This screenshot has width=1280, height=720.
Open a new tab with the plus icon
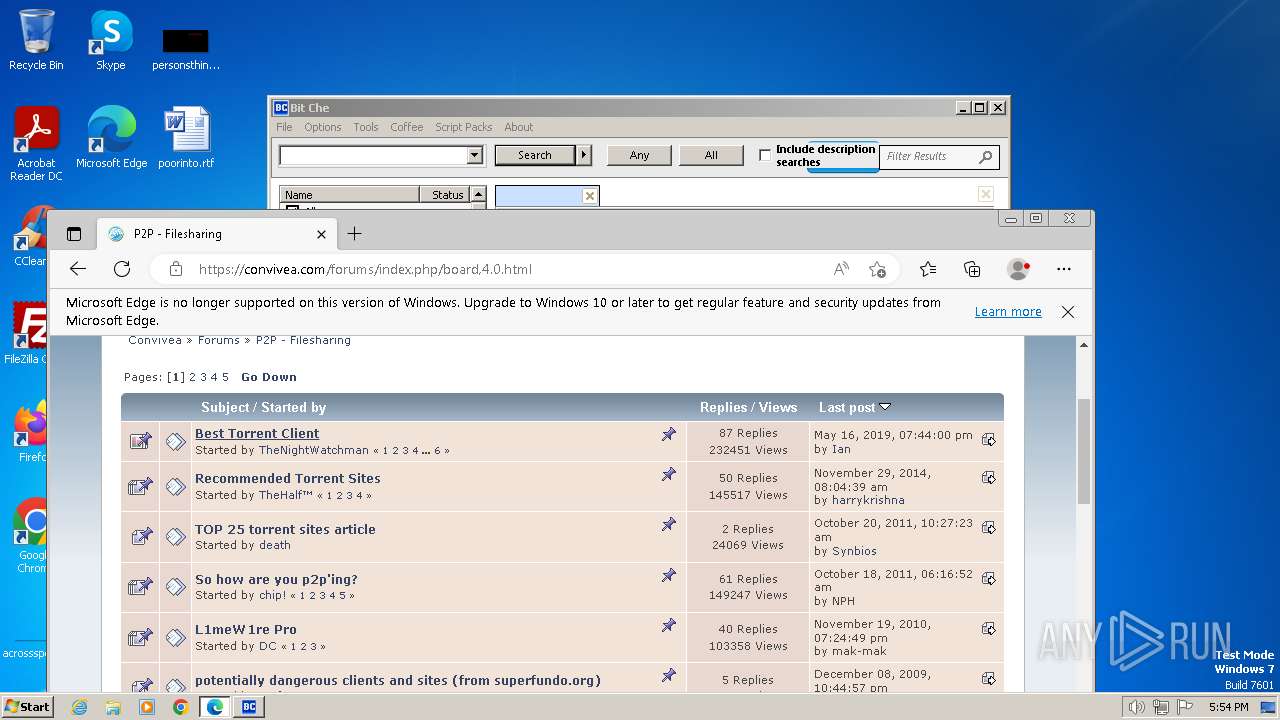(x=354, y=234)
